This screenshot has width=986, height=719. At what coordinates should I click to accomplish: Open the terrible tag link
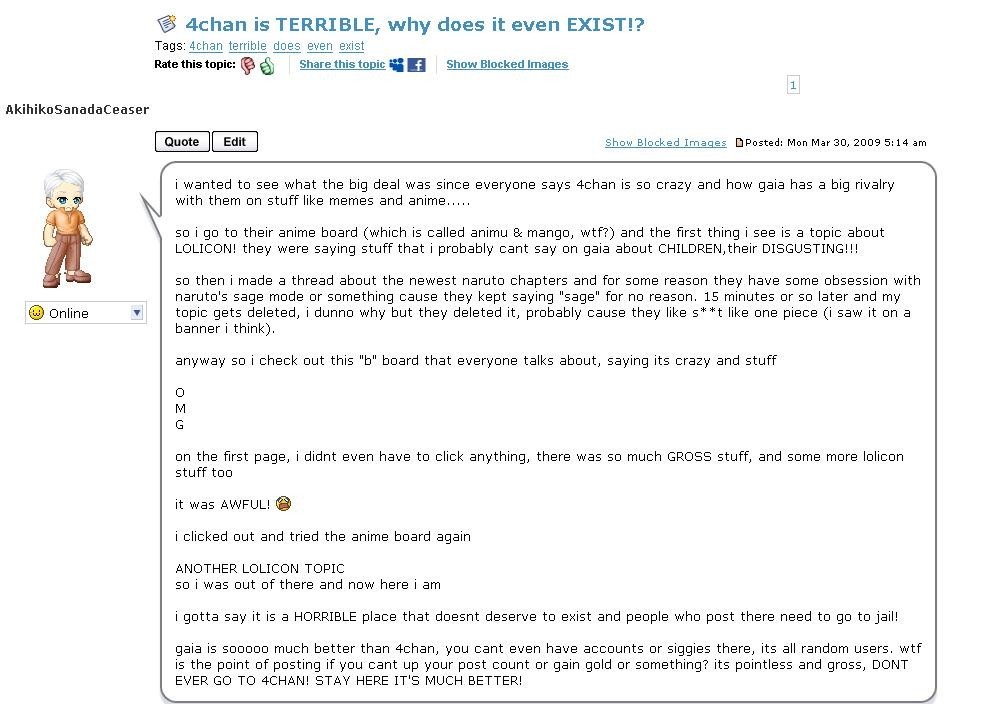coord(248,46)
